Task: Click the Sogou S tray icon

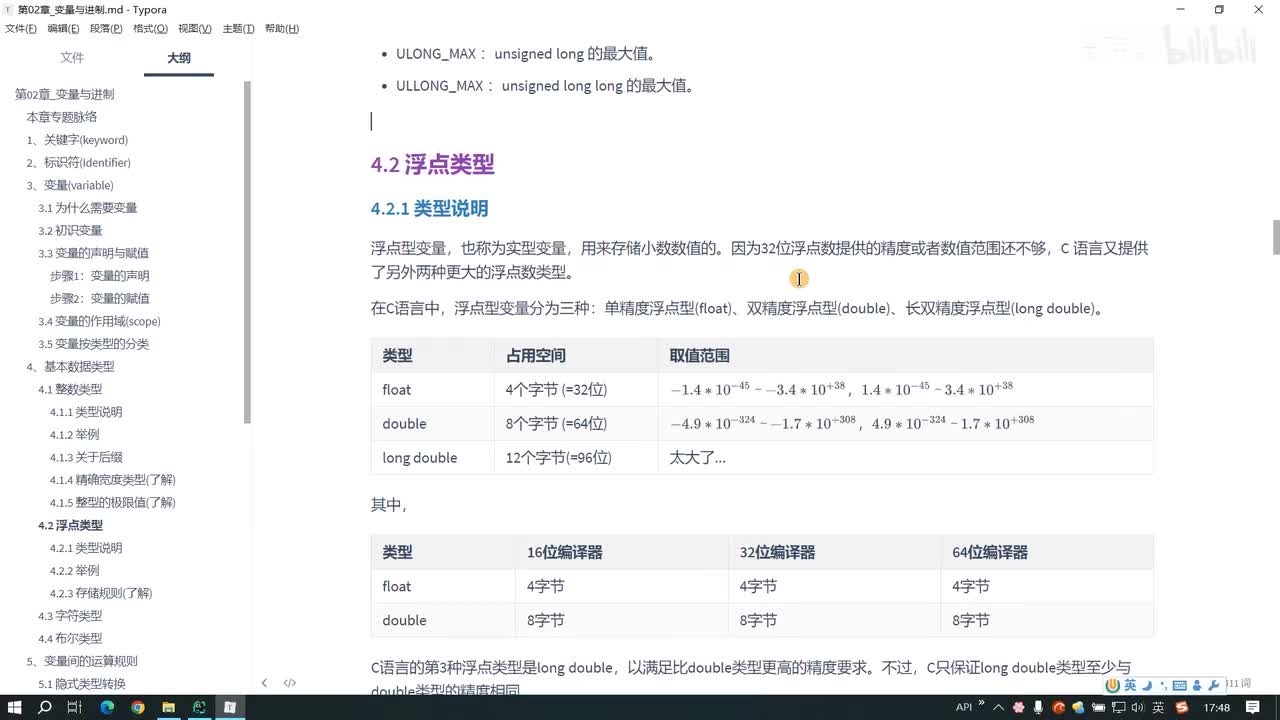Action: coord(1182,708)
